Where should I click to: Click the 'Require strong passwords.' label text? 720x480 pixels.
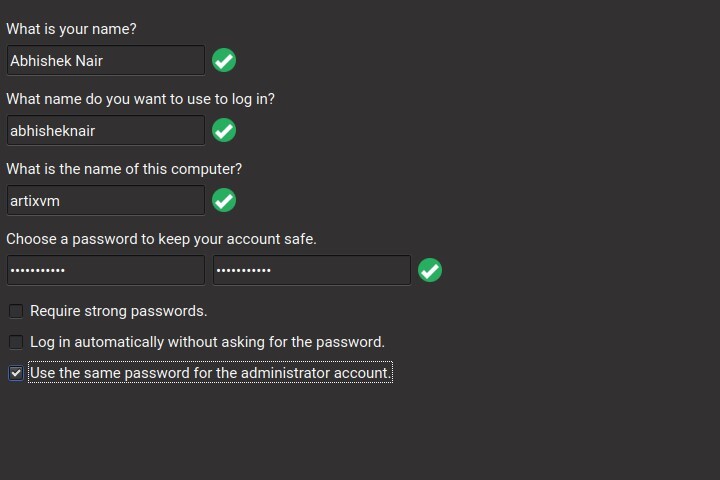pos(118,311)
